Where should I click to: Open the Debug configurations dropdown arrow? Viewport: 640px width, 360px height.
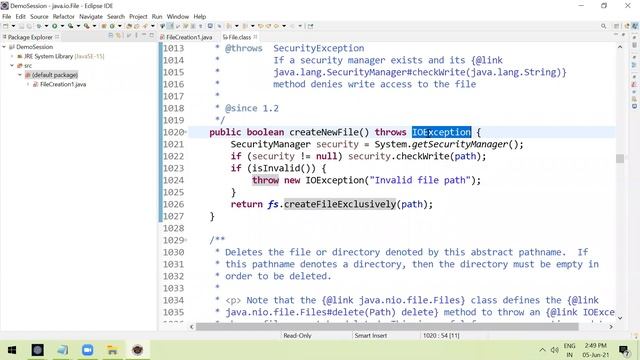pyautogui.click(x=46, y=26)
